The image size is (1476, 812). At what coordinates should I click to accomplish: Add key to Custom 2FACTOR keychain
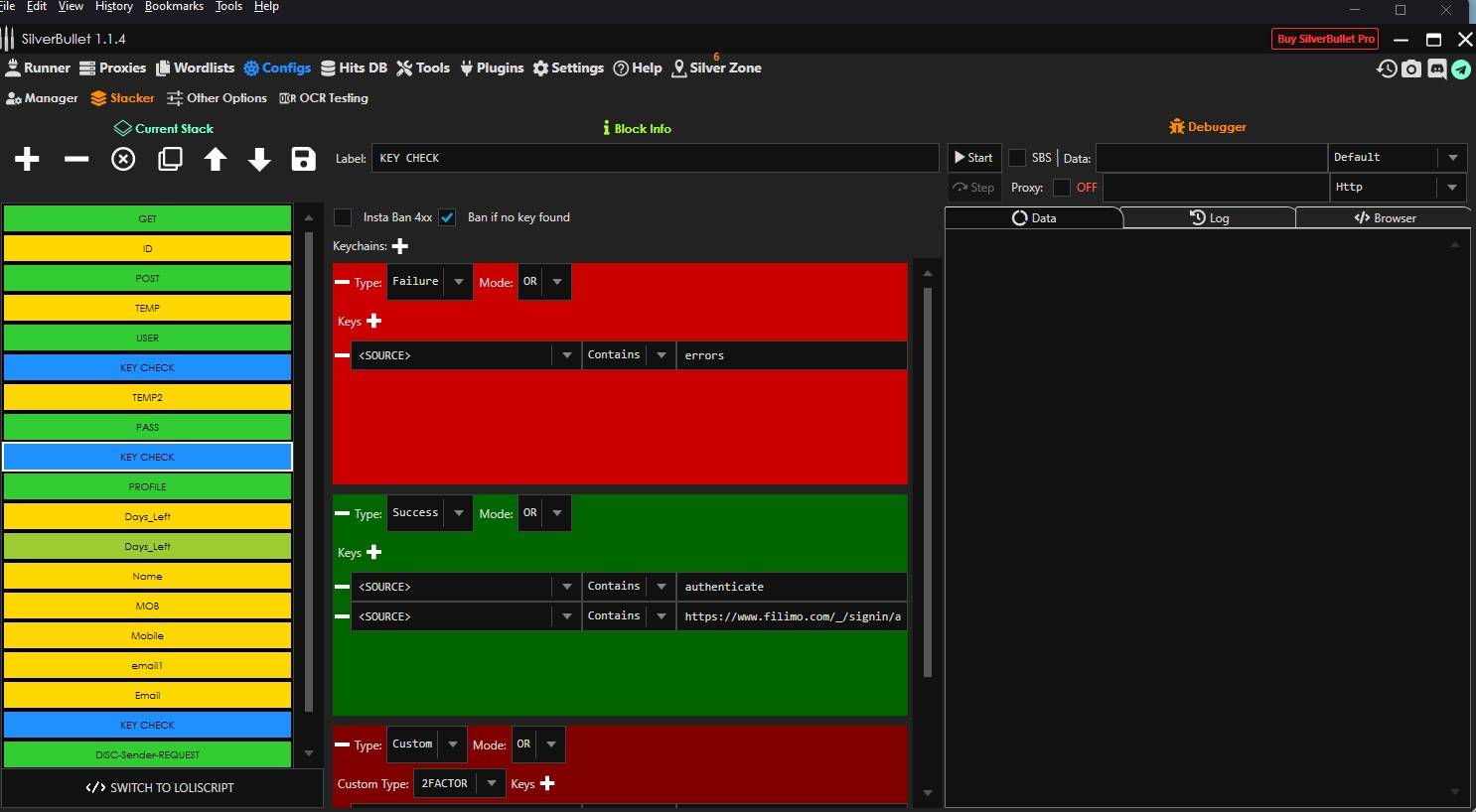(x=547, y=783)
